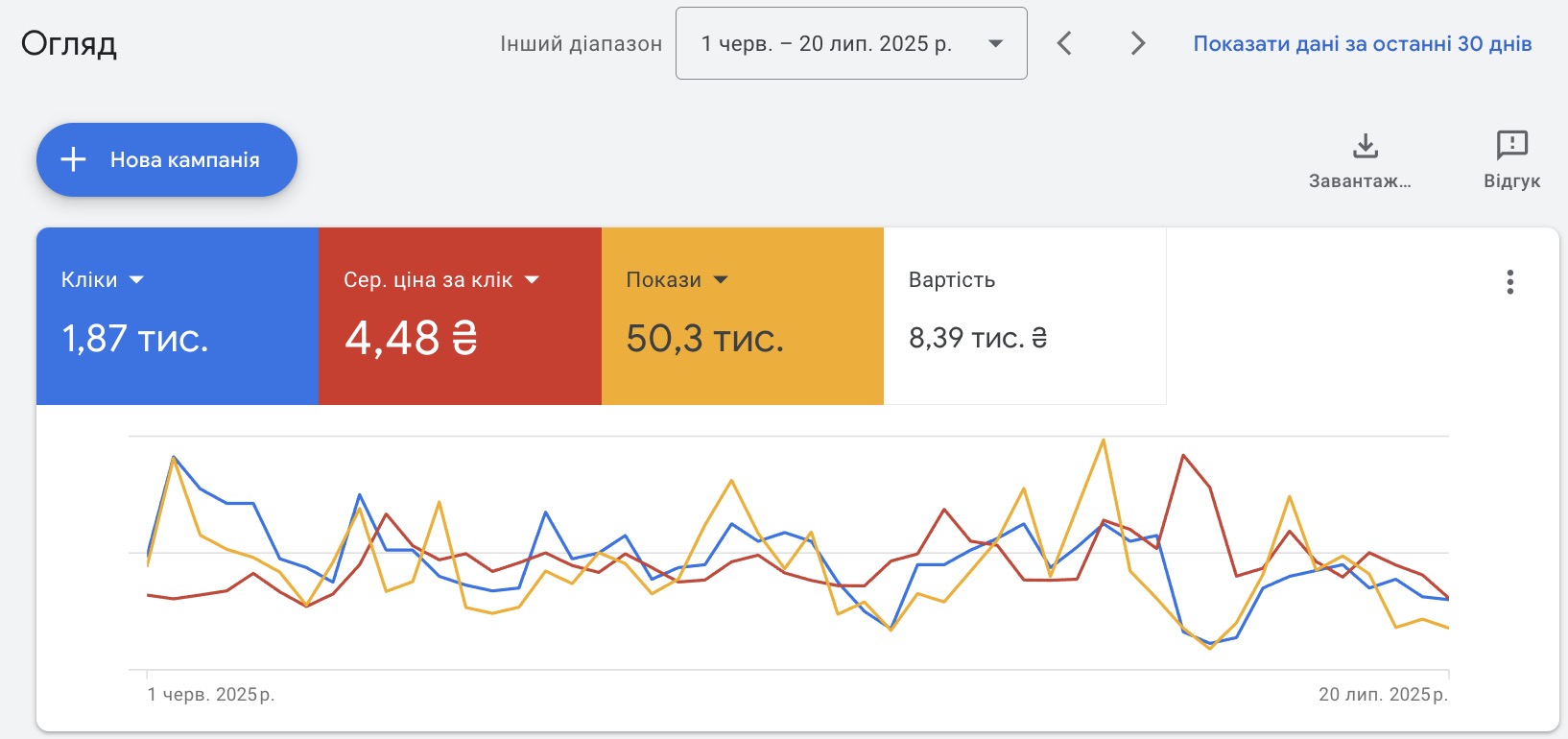Advance to the next date range with right chevron
This screenshot has width=1568, height=739.
(1138, 43)
